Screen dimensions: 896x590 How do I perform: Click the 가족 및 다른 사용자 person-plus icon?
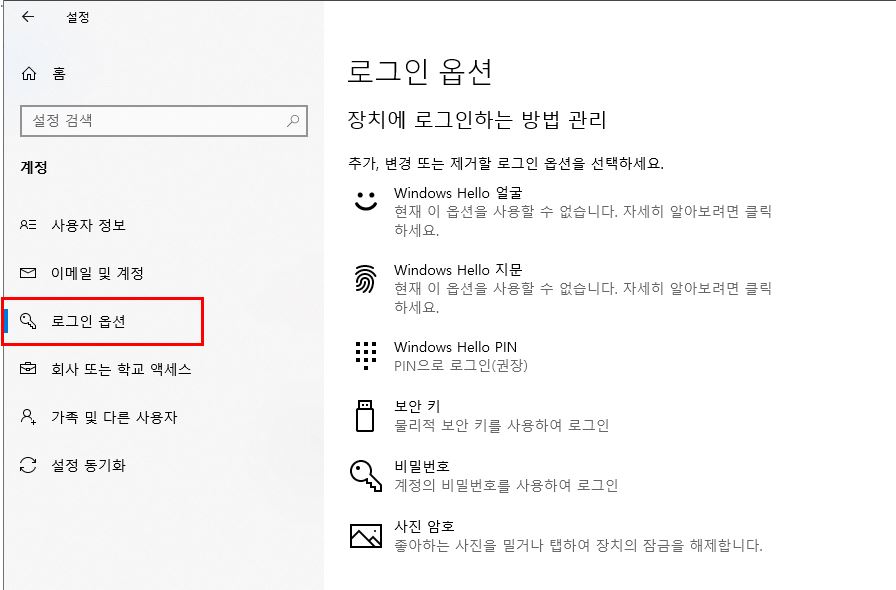28,417
